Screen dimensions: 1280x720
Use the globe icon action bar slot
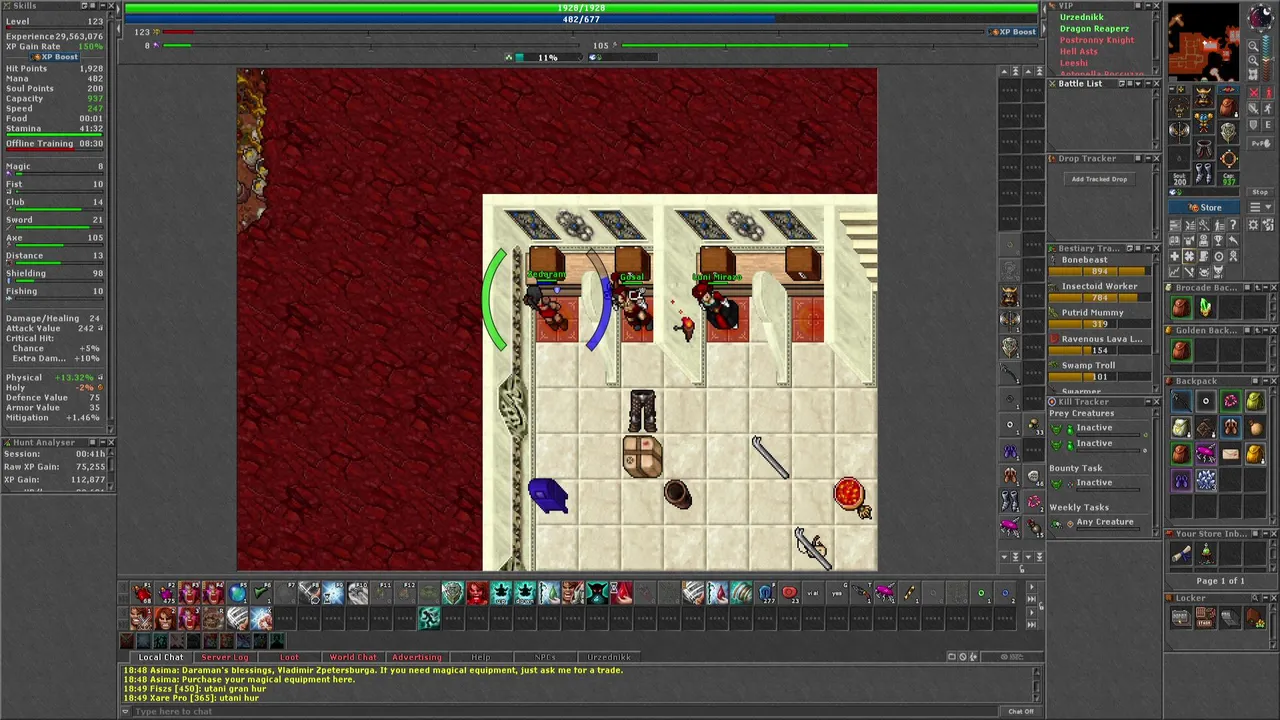[239, 592]
